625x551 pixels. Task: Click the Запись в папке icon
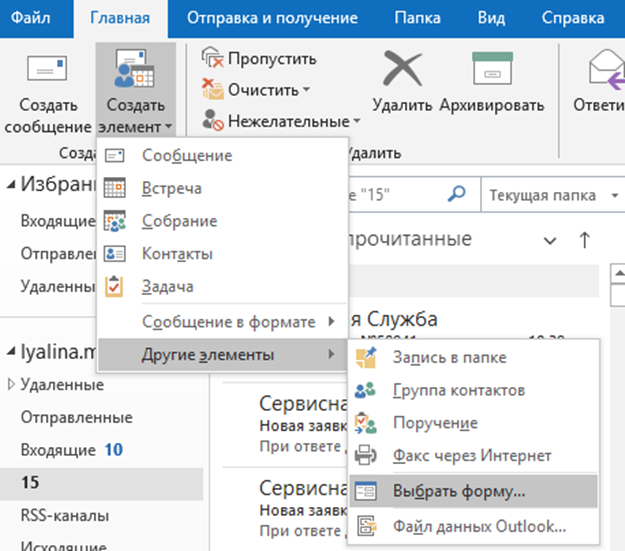point(366,357)
